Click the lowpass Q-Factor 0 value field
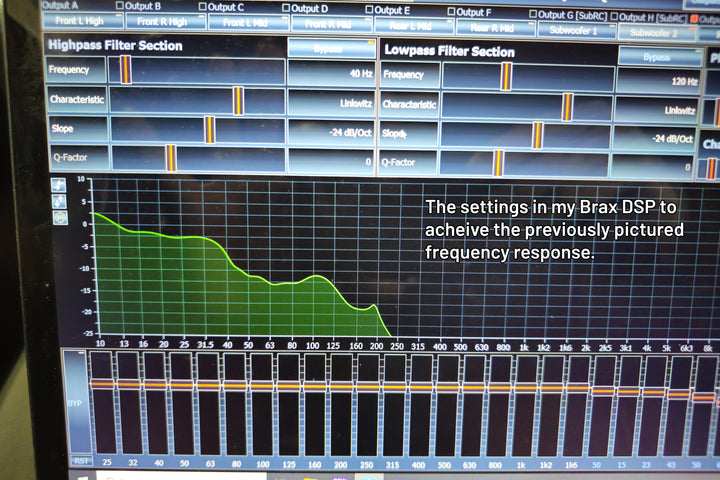Screen dimensions: 720x480 click(x=652, y=166)
